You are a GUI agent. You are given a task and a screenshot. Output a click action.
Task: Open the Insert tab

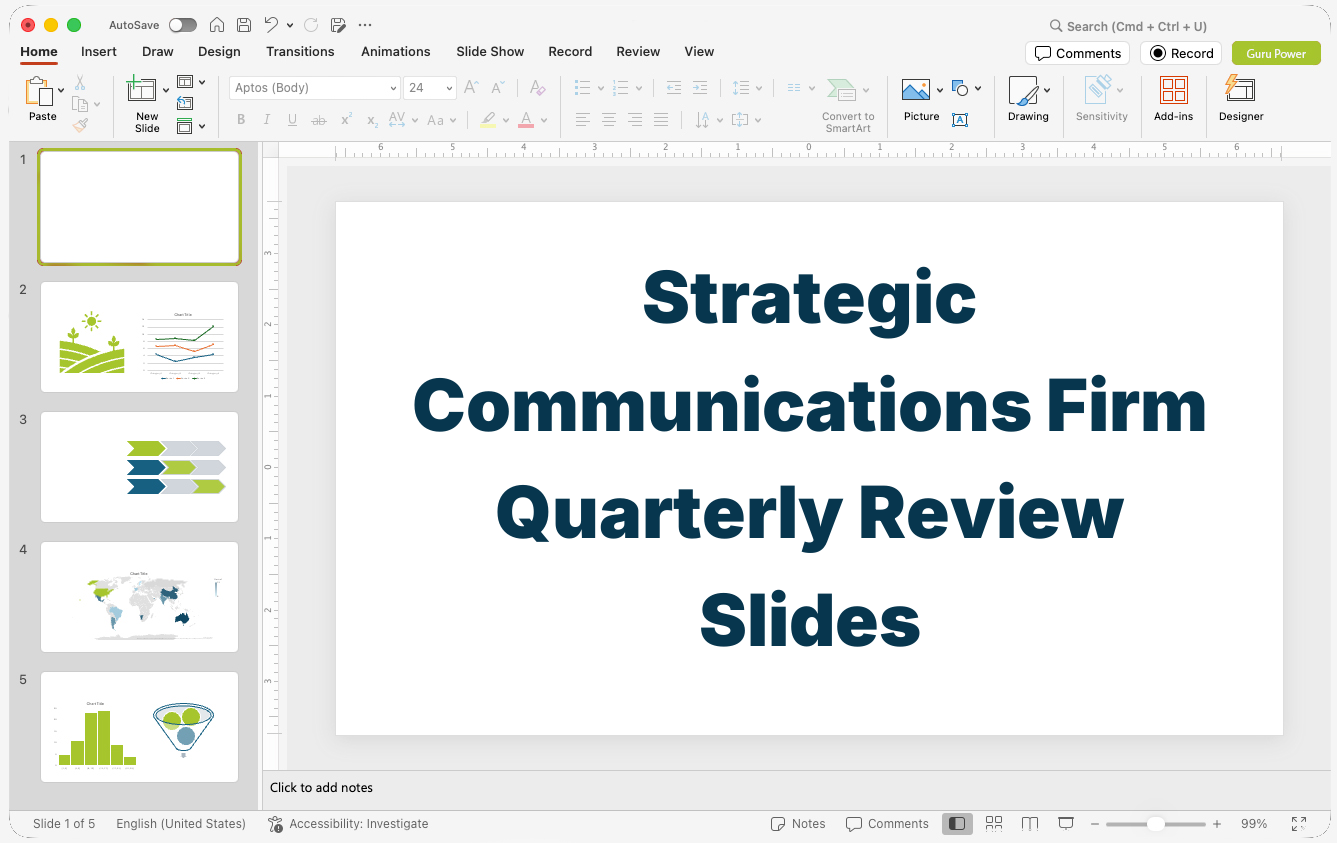(99, 52)
